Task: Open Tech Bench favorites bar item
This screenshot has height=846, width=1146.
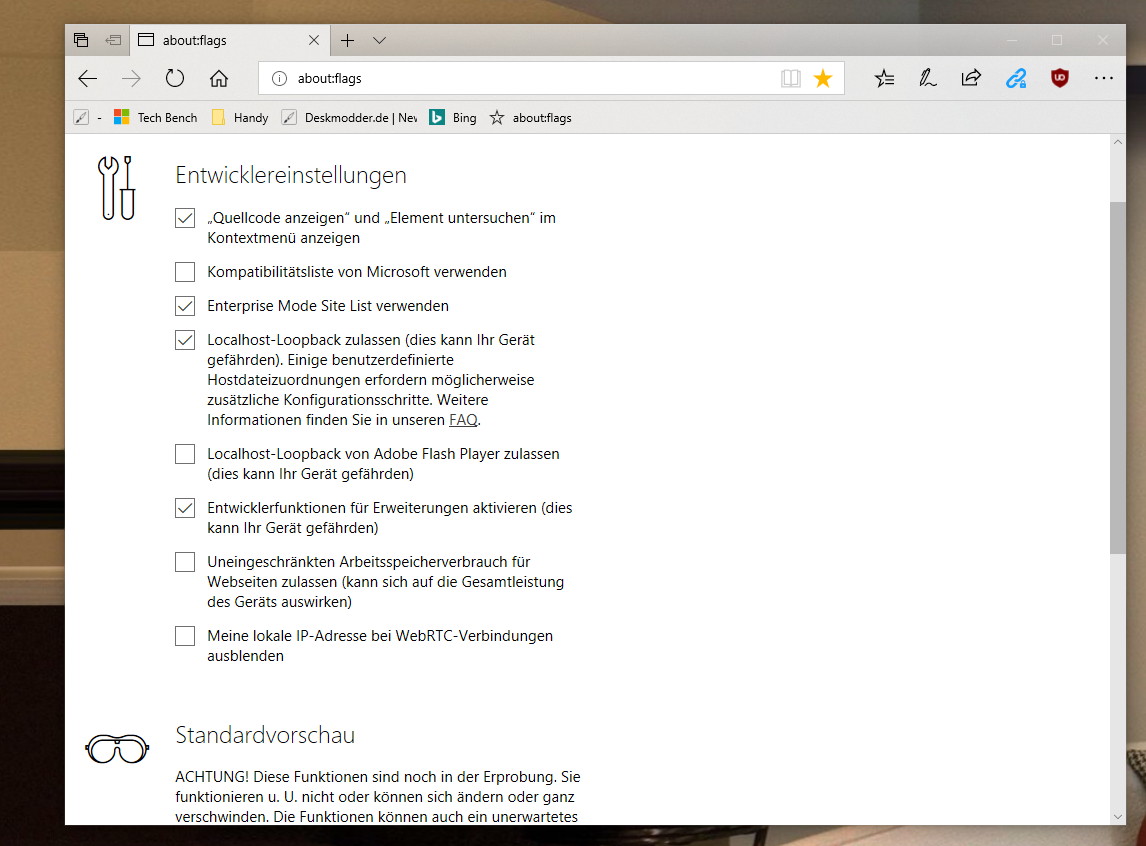Action: coord(156,118)
